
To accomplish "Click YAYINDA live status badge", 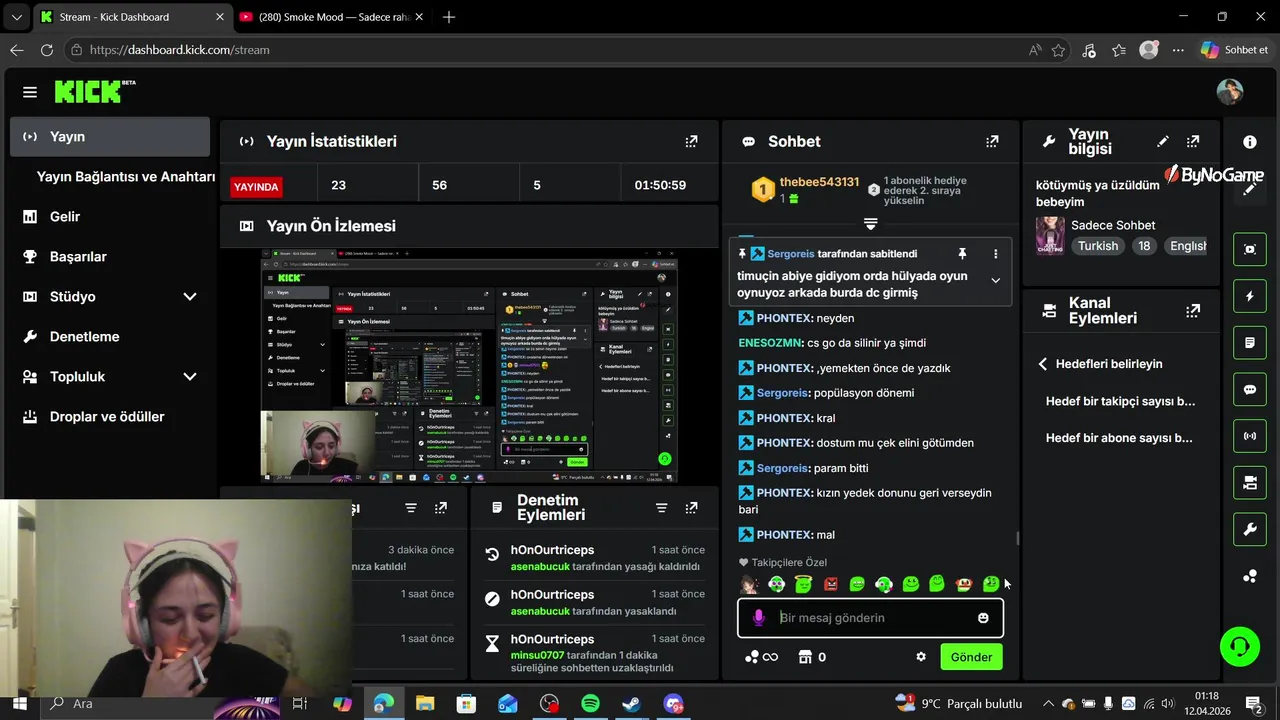I will tap(256, 186).
